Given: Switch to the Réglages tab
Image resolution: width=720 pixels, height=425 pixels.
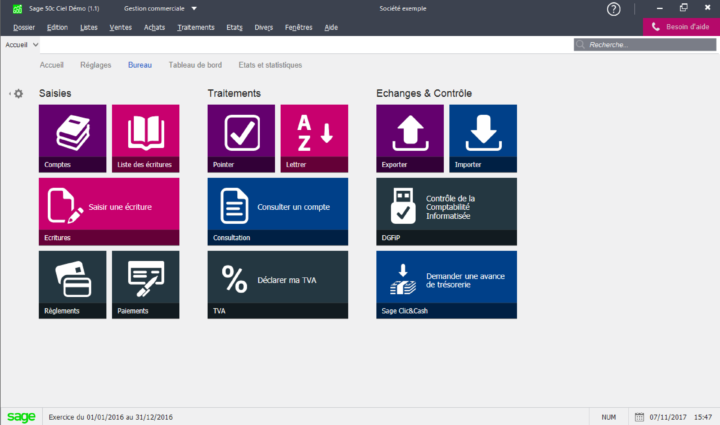Looking at the screenshot, I should click(x=96, y=65).
